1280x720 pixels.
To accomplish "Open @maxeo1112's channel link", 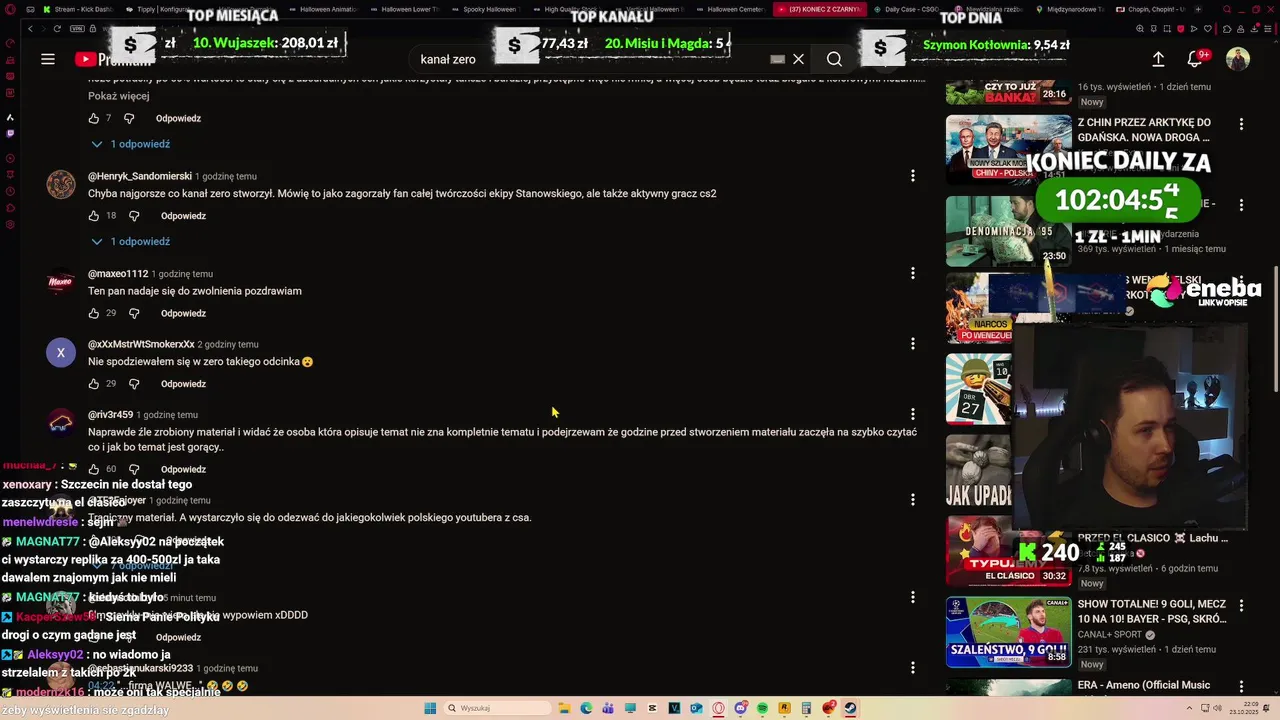I will (118, 273).
